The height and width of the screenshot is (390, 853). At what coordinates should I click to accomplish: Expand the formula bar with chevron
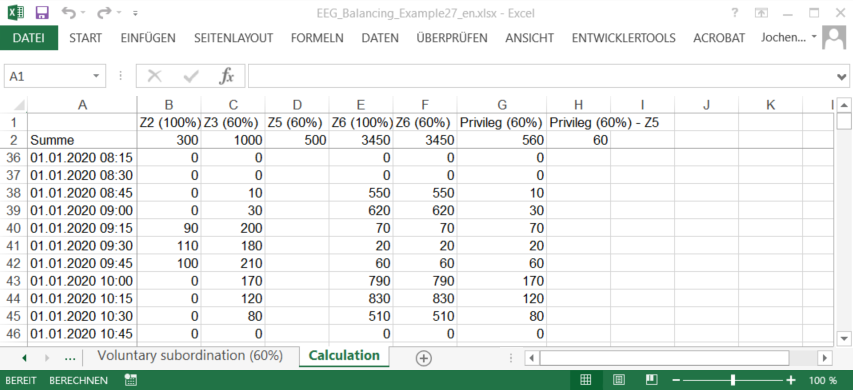click(842, 77)
